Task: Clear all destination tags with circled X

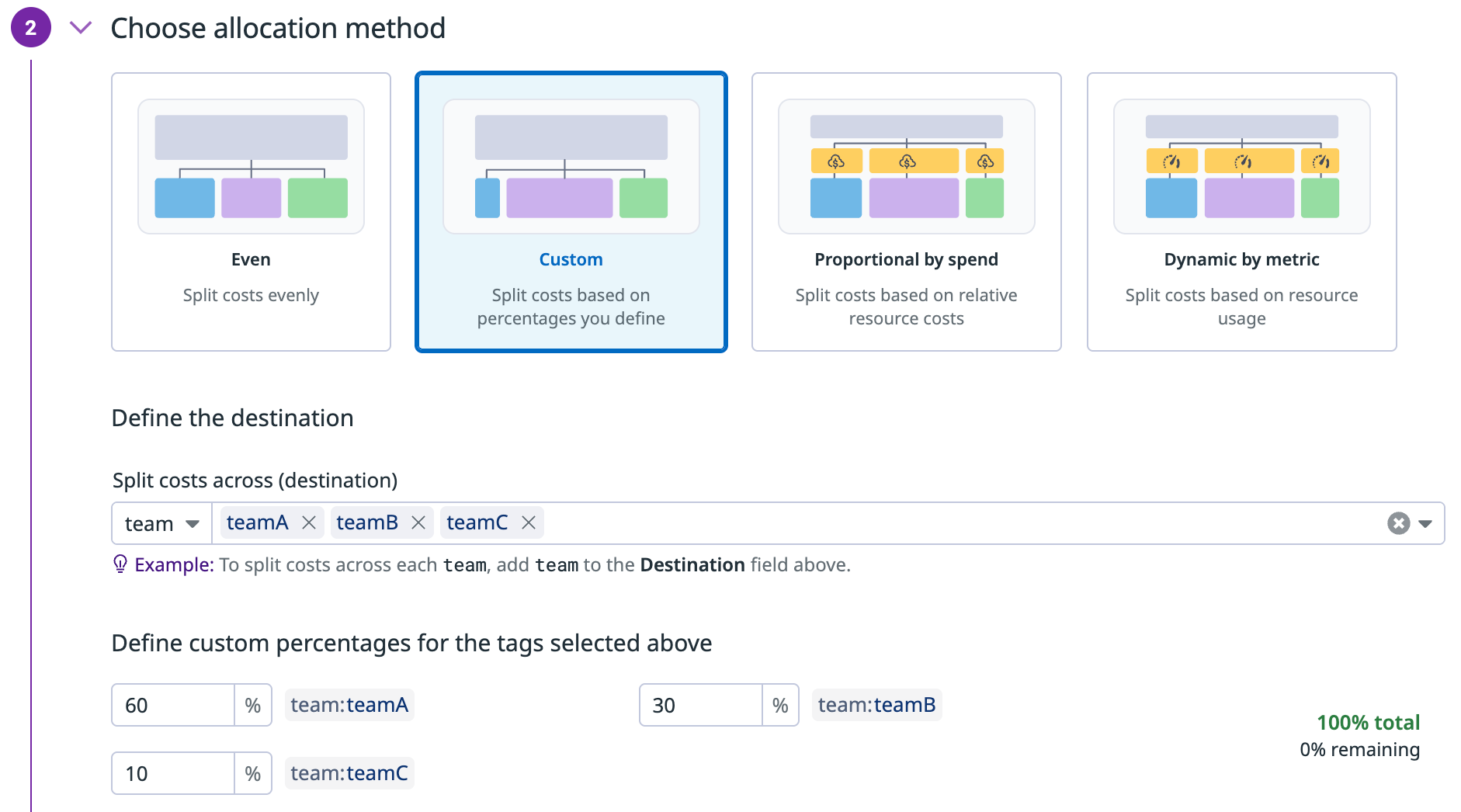Action: [1398, 523]
